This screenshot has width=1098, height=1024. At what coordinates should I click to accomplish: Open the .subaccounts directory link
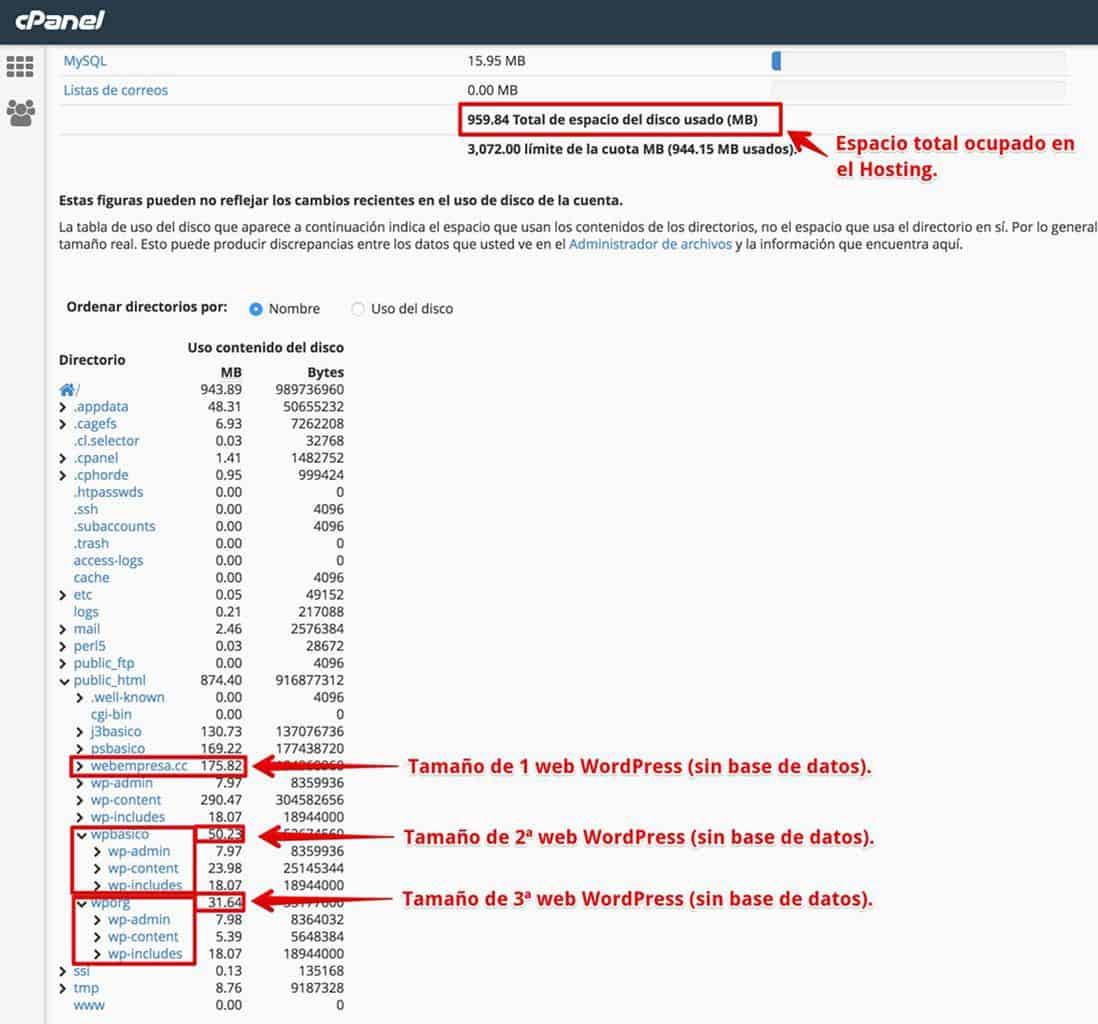click(114, 527)
